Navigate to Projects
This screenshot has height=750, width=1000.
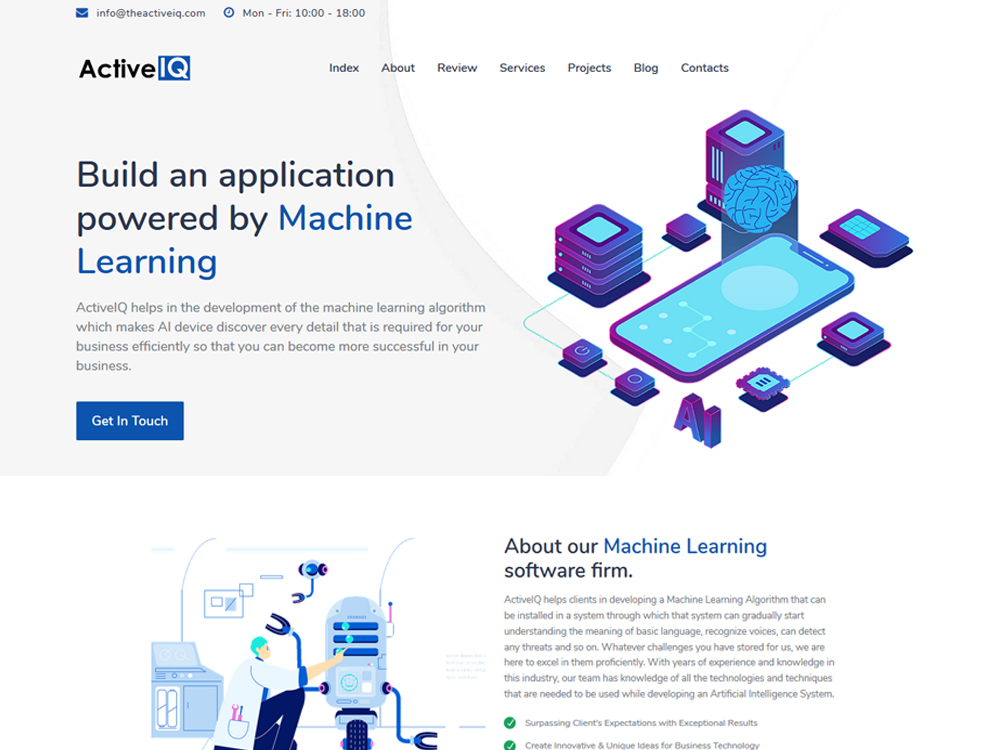pyautogui.click(x=589, y=68)
